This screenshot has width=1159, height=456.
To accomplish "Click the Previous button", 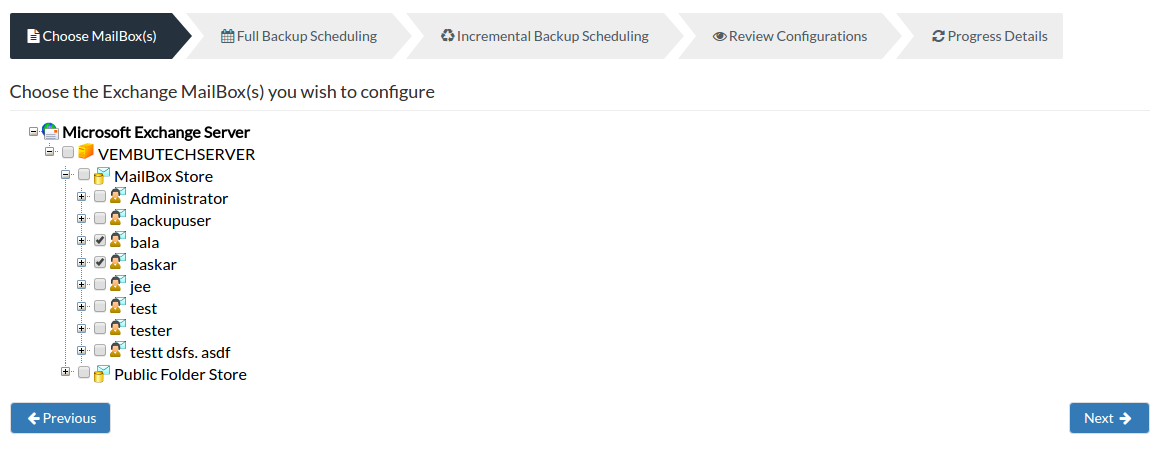I will [x=61, y=418].
